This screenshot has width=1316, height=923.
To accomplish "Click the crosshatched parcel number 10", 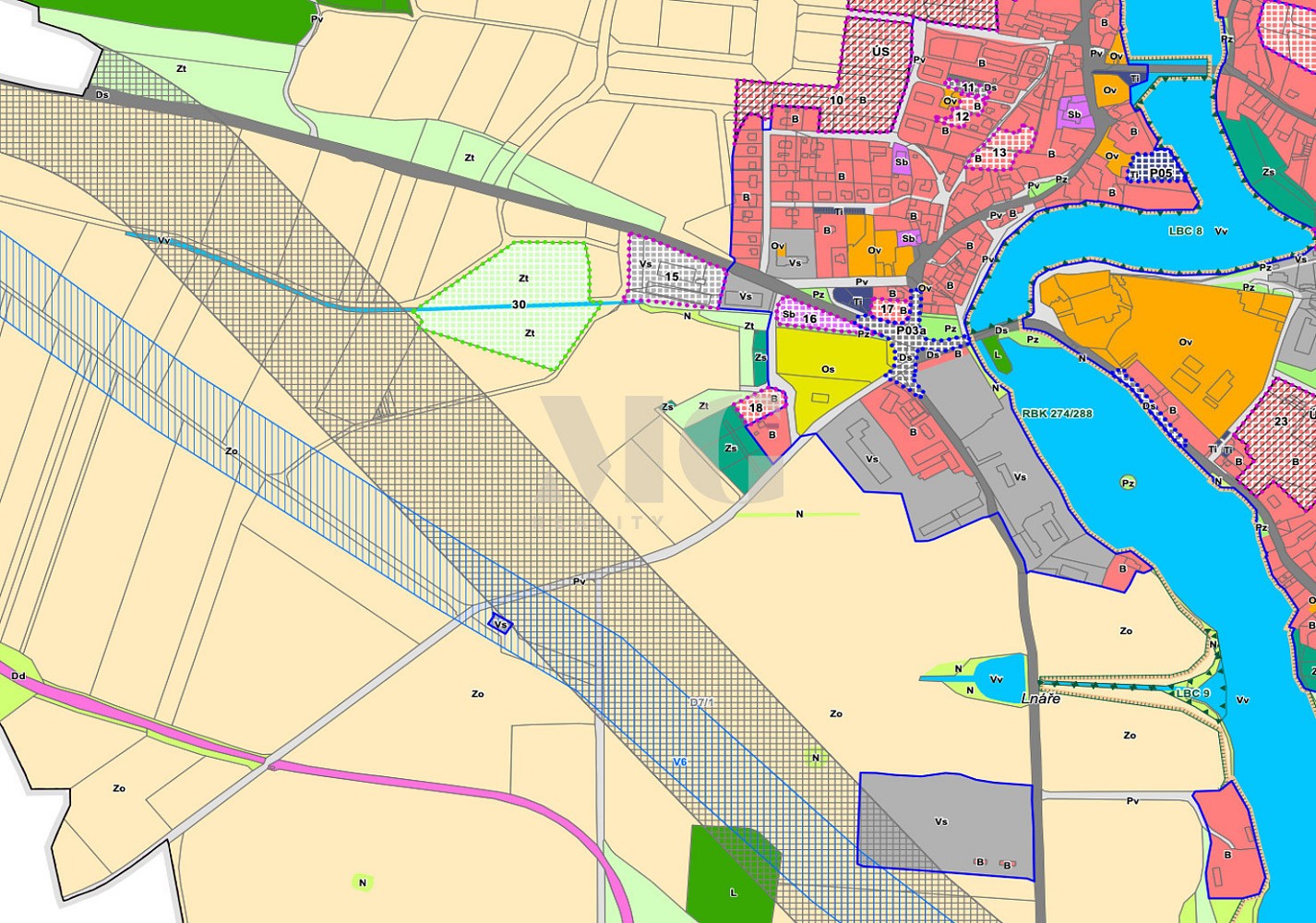I will coord(836,100).
